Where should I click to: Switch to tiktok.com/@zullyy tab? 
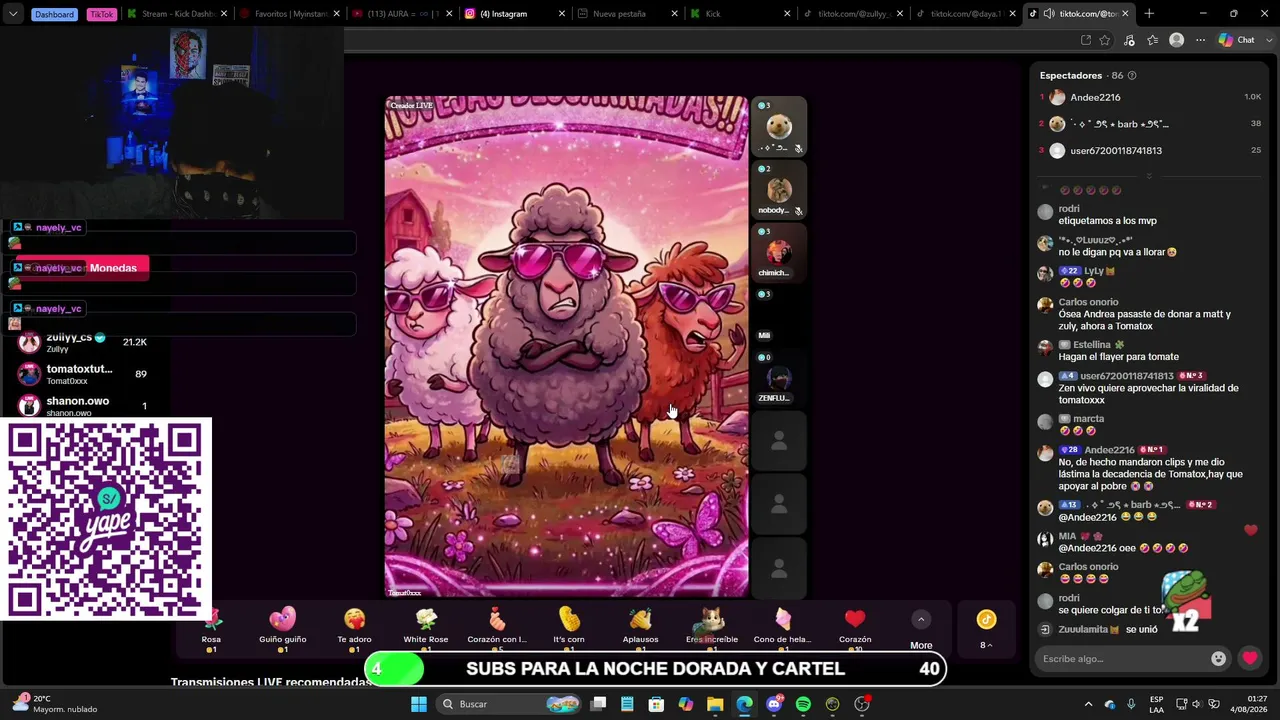[853, 14]
